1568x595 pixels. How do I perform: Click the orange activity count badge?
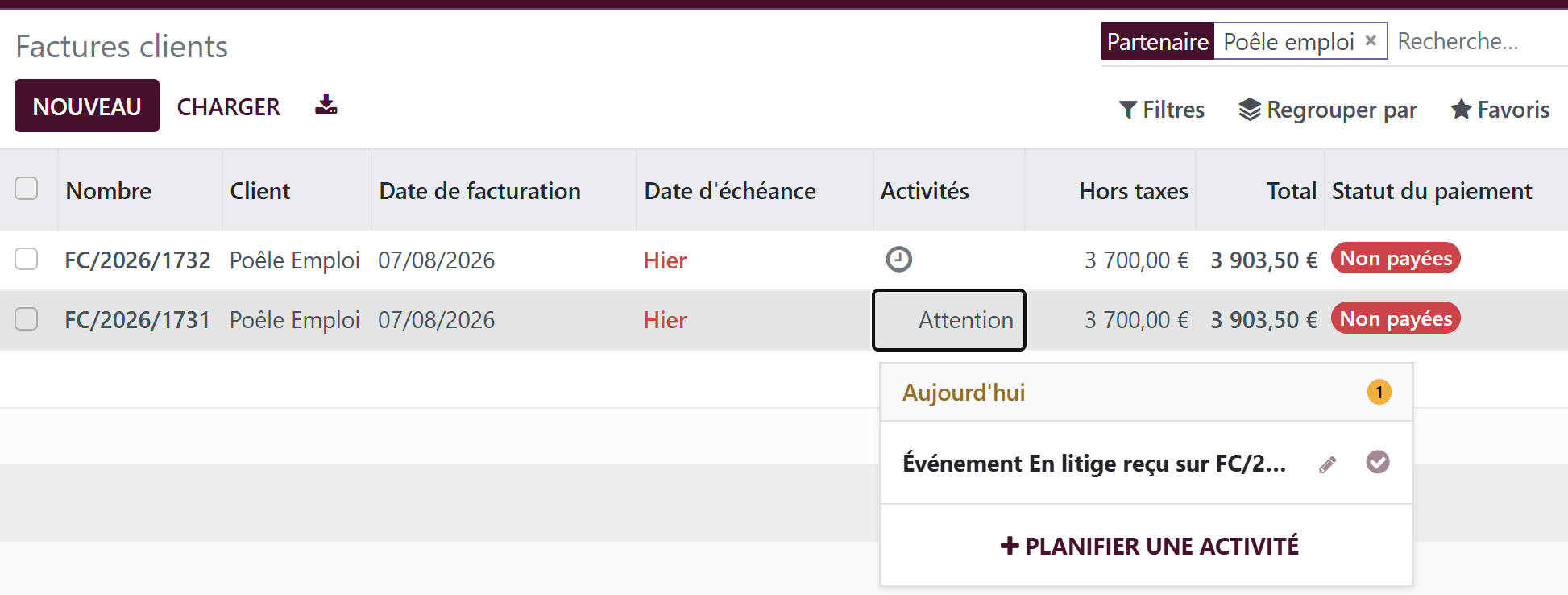1379,393
